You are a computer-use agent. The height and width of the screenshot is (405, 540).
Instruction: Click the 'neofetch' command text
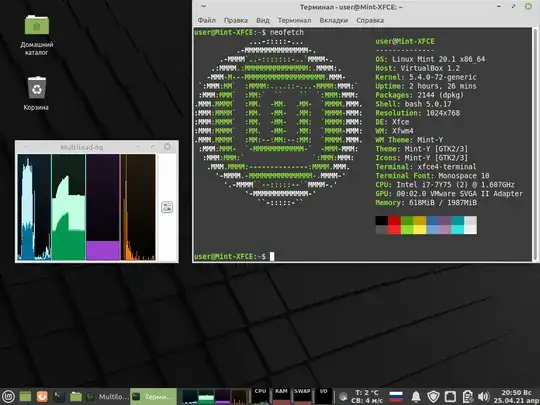[287, 32]
